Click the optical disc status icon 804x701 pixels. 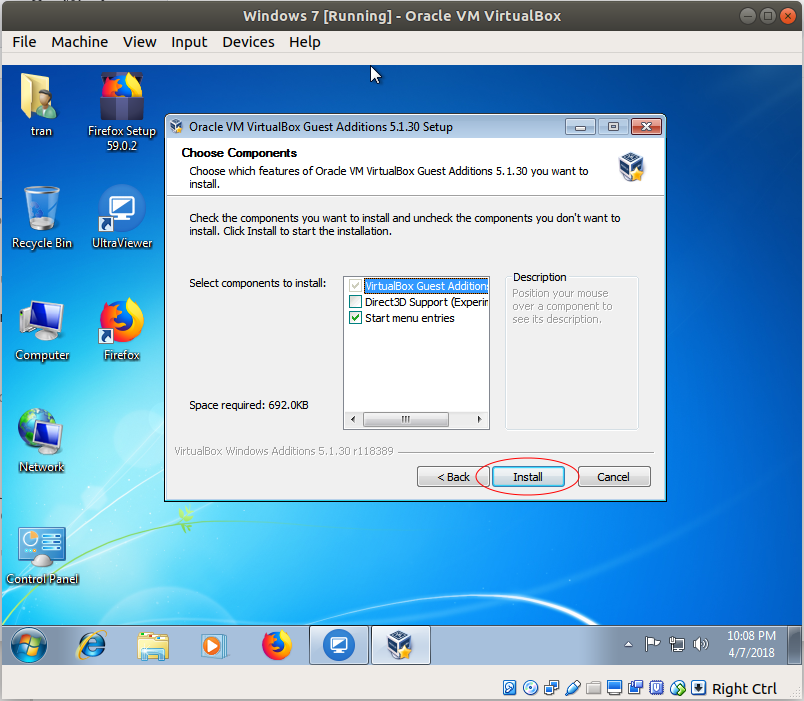[530, 687]
